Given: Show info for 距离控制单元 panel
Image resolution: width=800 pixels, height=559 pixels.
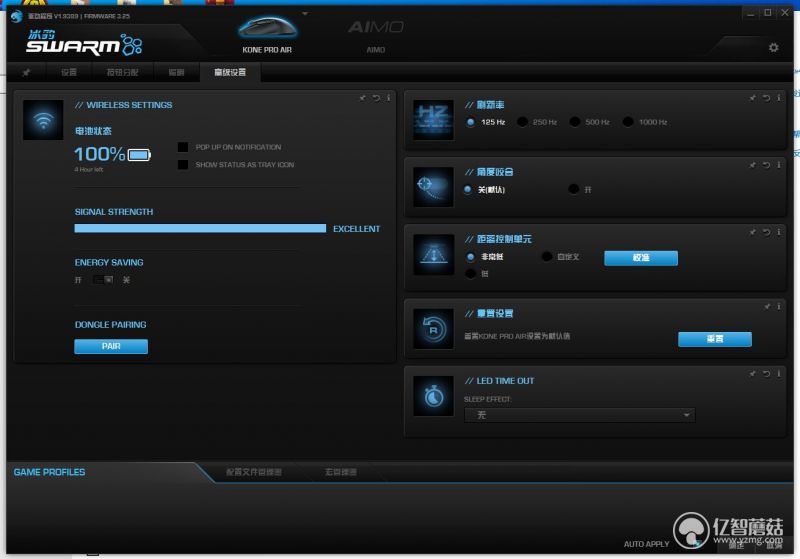Looking at the screenshot, I should [779, 232].
